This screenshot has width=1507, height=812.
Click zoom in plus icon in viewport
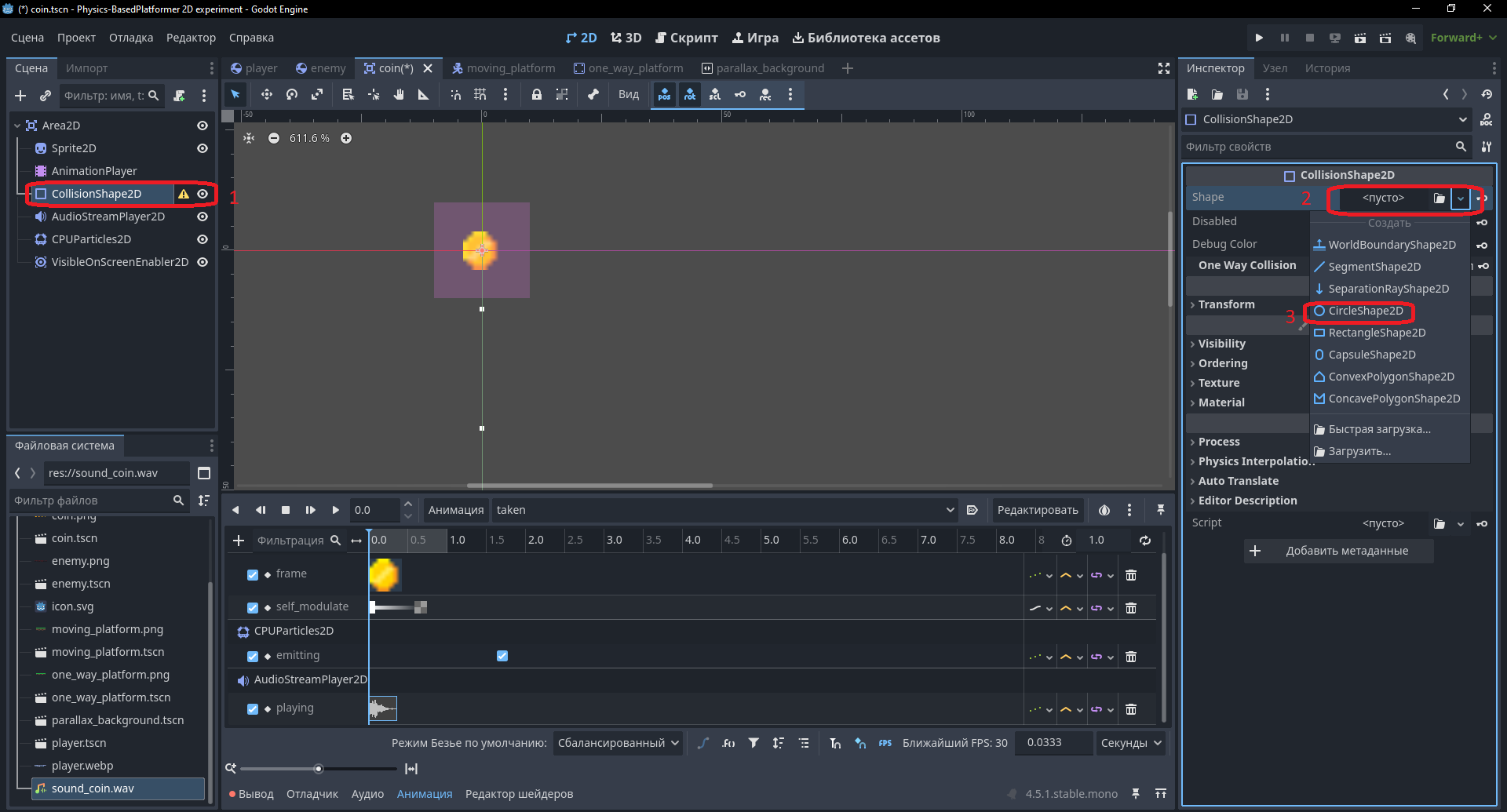click(x=346, y=138)
